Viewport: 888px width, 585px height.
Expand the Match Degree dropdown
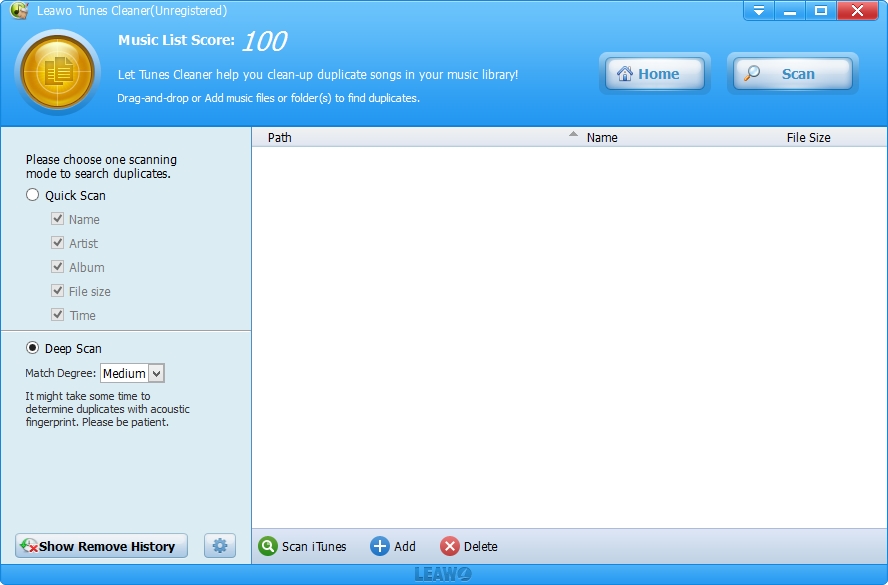pos(156,373)
